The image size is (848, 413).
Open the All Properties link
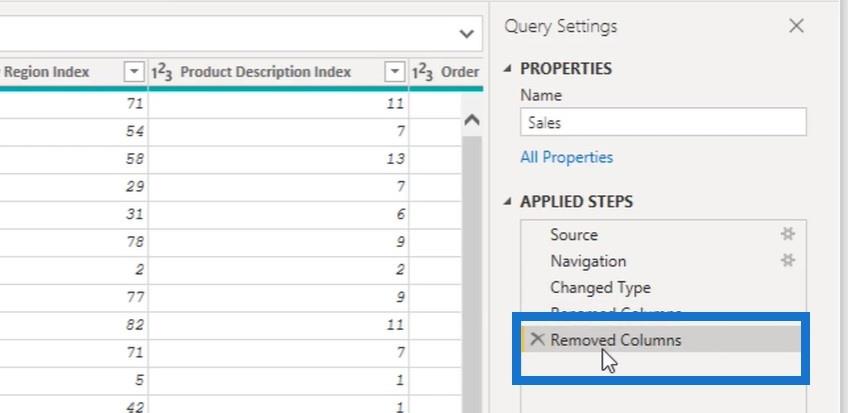(x=566, y=157)
